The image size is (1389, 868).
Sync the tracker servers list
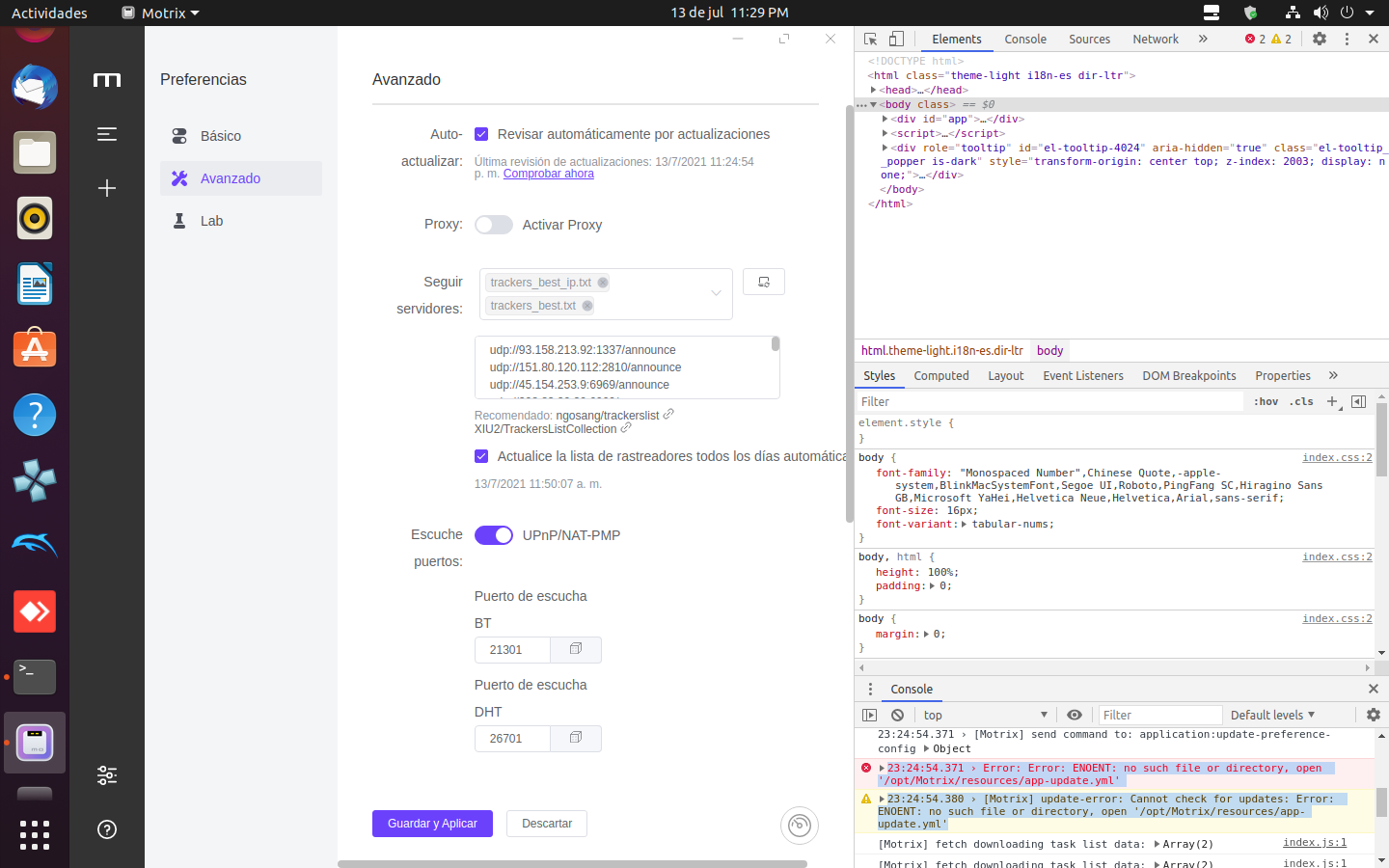(764, 282)
